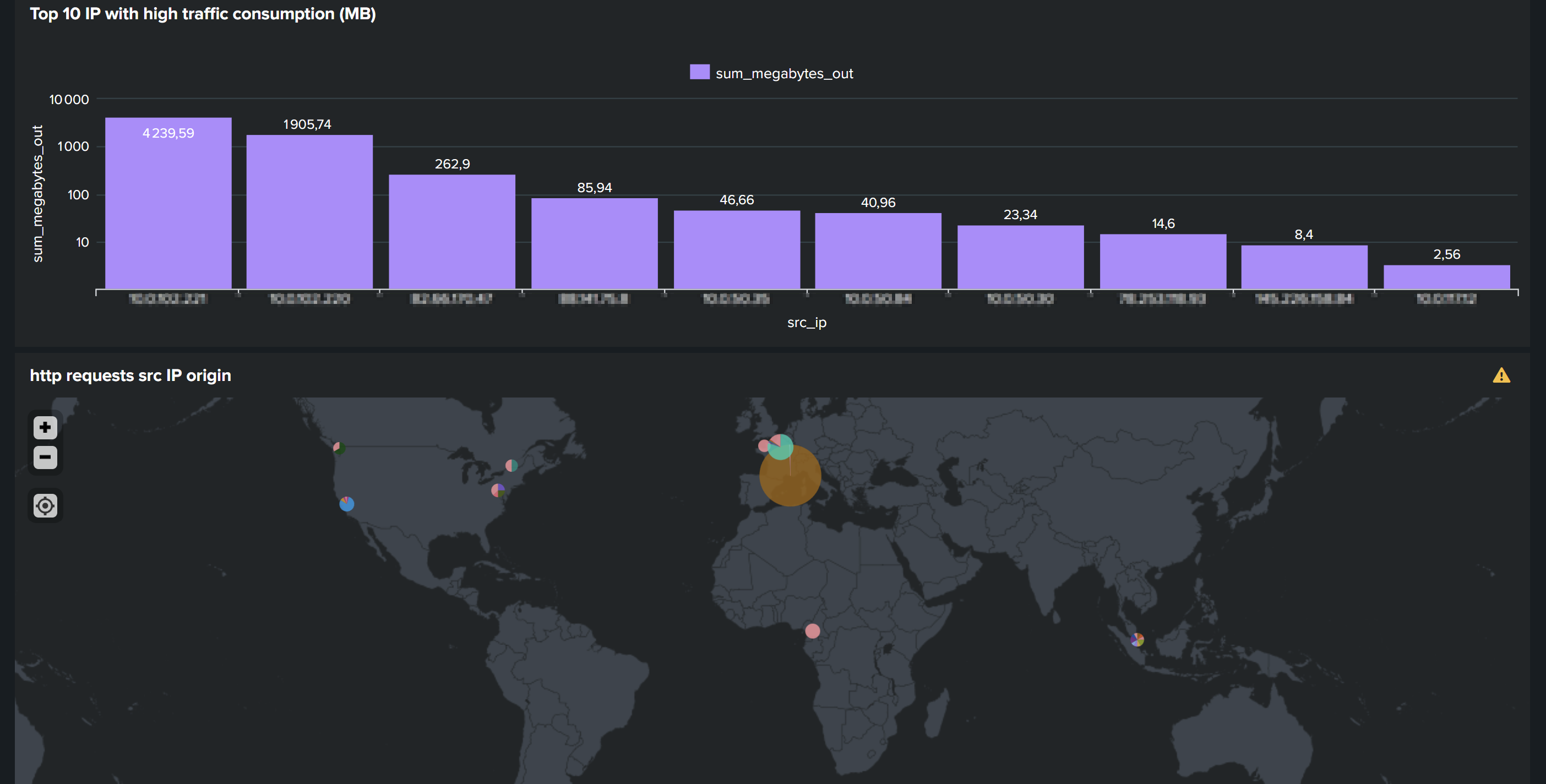The height and width of the screenshot is (784, 1546).
Task: Click the src_ip axis label
Action: coord(807,323)
